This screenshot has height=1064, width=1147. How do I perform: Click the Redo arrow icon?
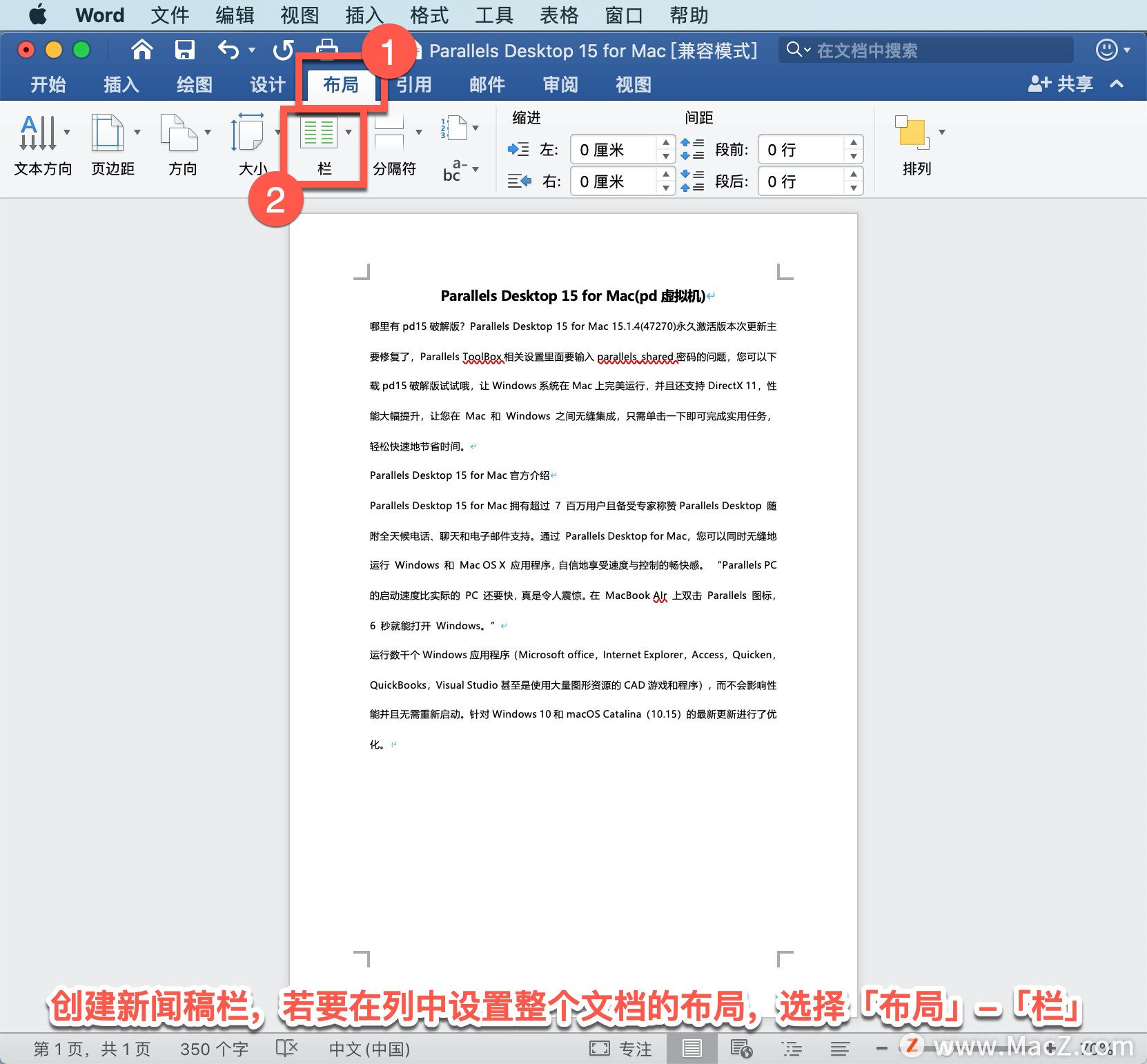282,50
